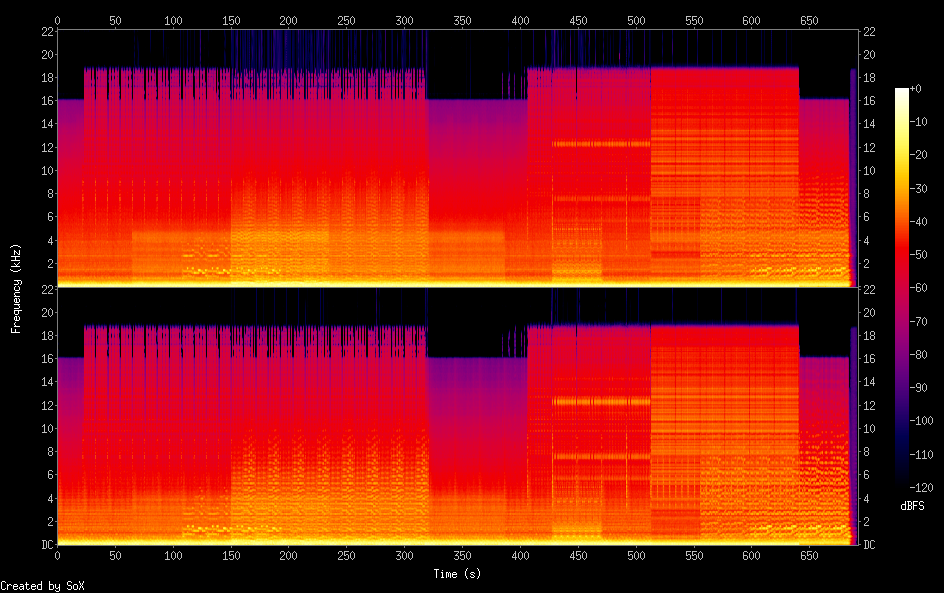Click the upper channel's right-axis "4" kHz label
This screenshot has width=944, height=593.
866,240
